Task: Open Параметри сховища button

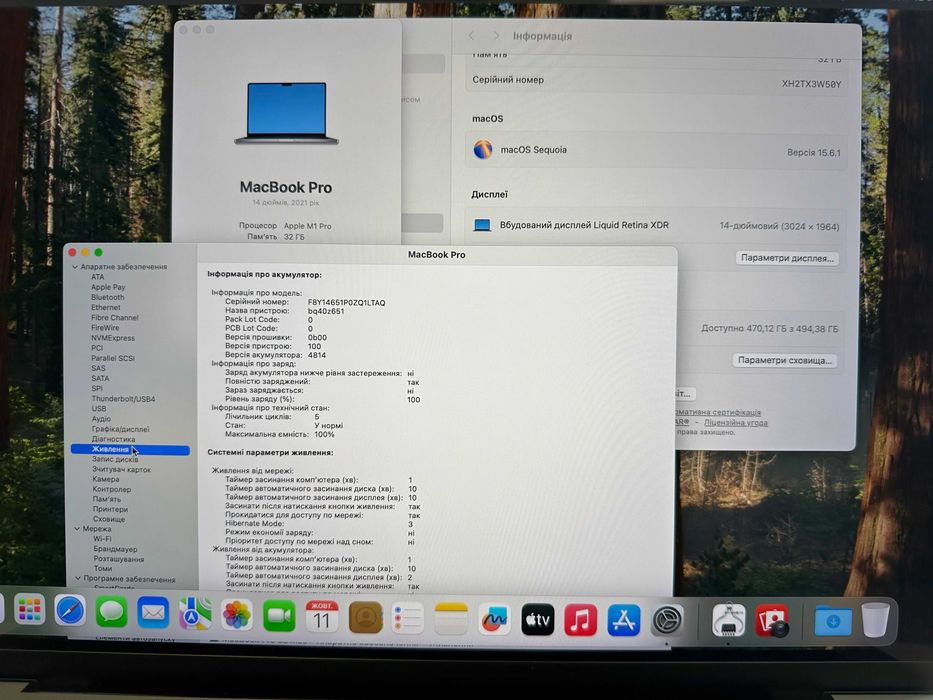Action: coord(785,361)
